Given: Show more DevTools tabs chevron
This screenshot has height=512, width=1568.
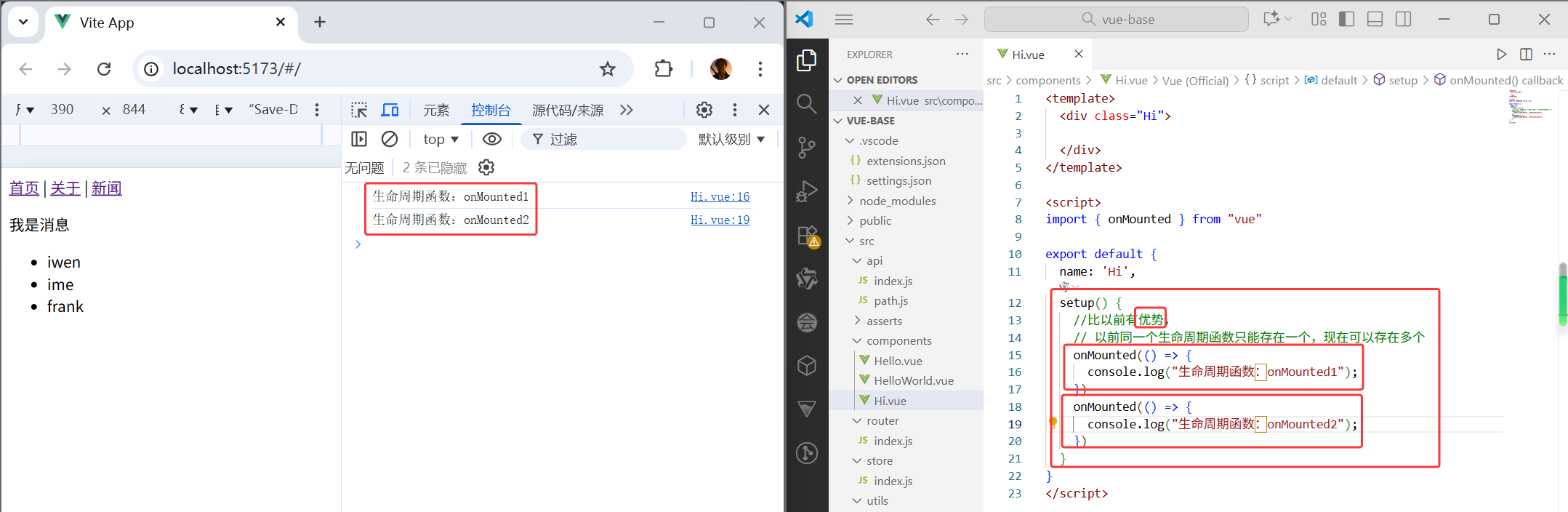Looking at the screenshot, I should (627, 110).
